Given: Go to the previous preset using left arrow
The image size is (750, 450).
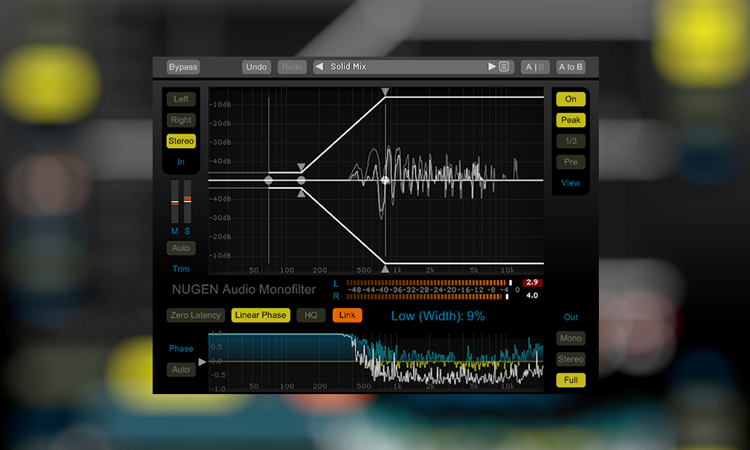Looking at the screenshot, I should (x=319, y=67).
